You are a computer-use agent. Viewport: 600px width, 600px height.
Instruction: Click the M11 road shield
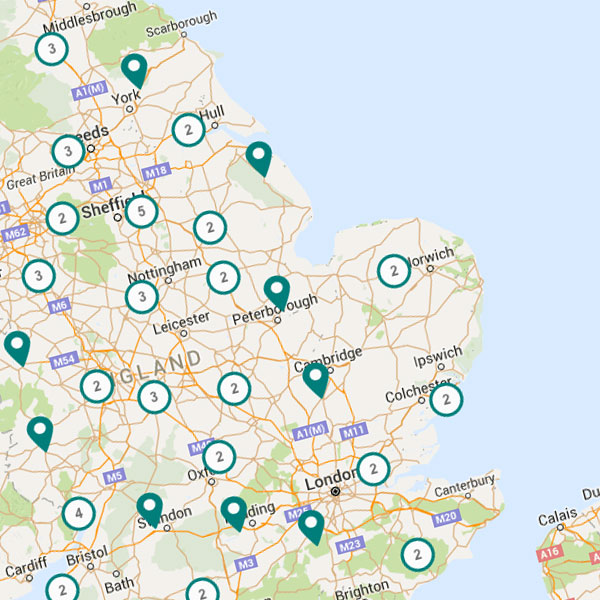point(354,431)
